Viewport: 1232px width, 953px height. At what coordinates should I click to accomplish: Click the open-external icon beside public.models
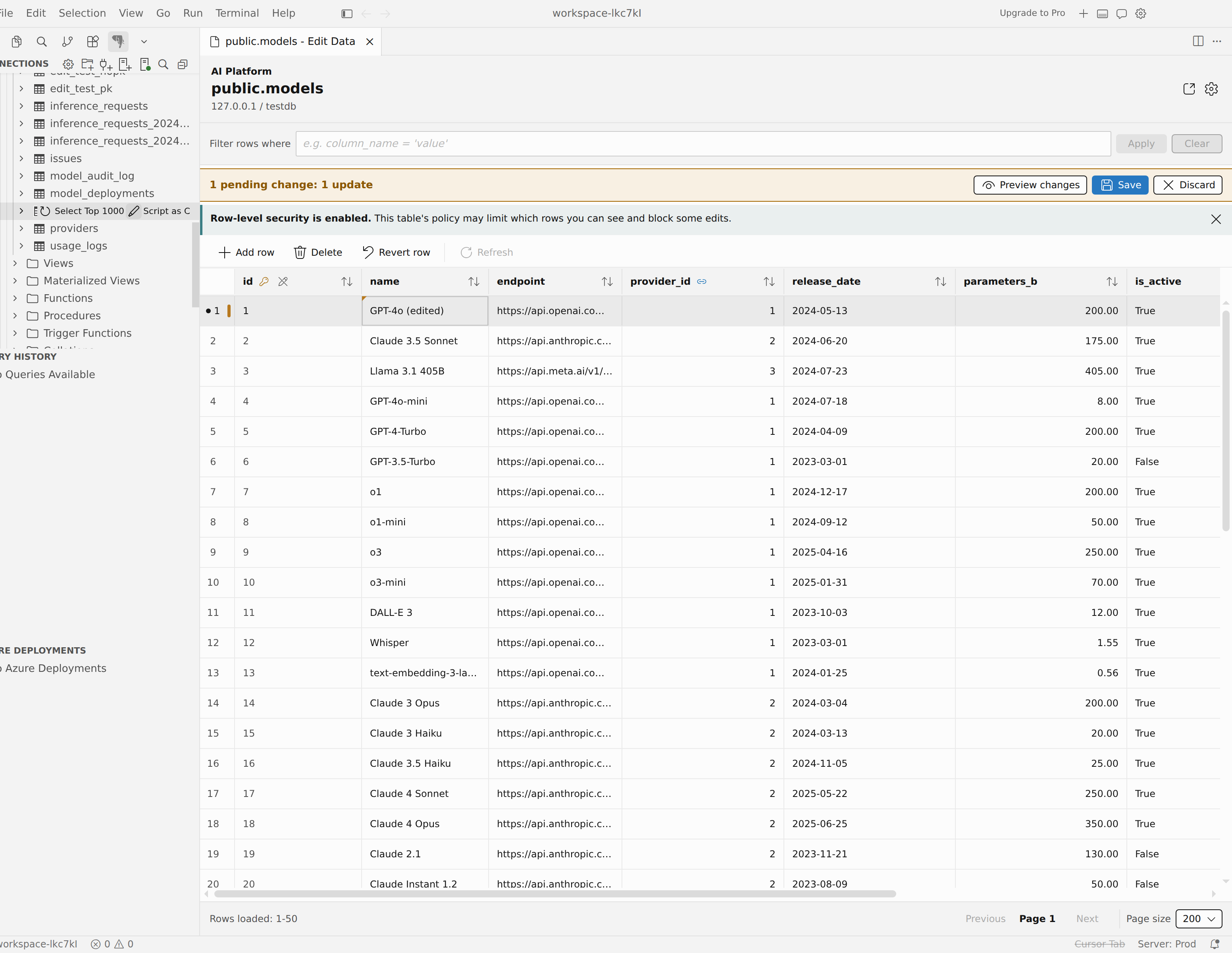1189,89
